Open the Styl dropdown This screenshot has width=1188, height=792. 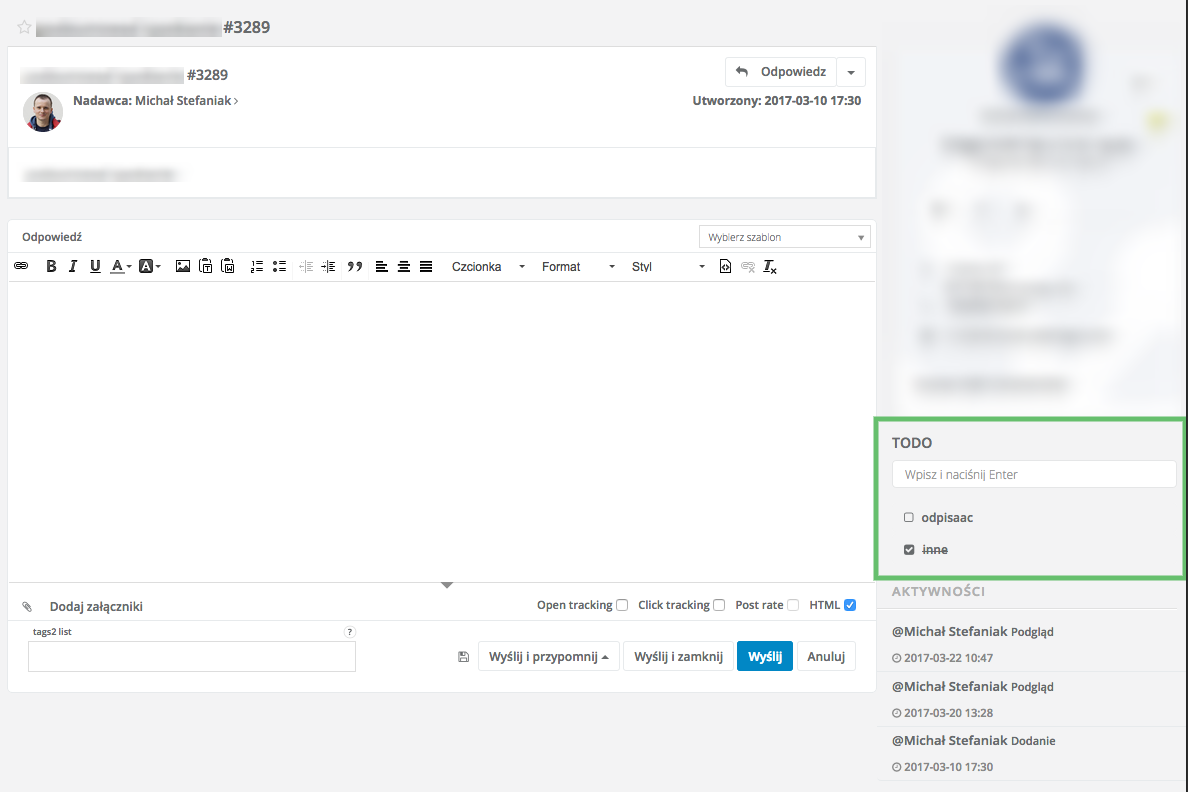click(667, 266)
